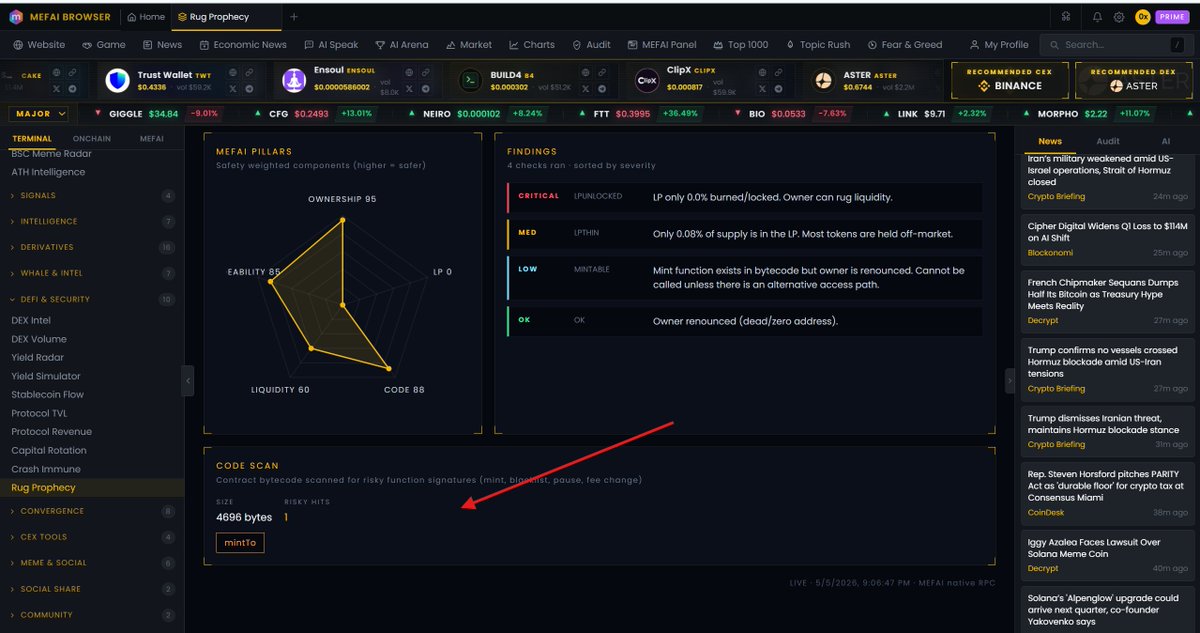Open Charts toolbar item

pos(532,45)
